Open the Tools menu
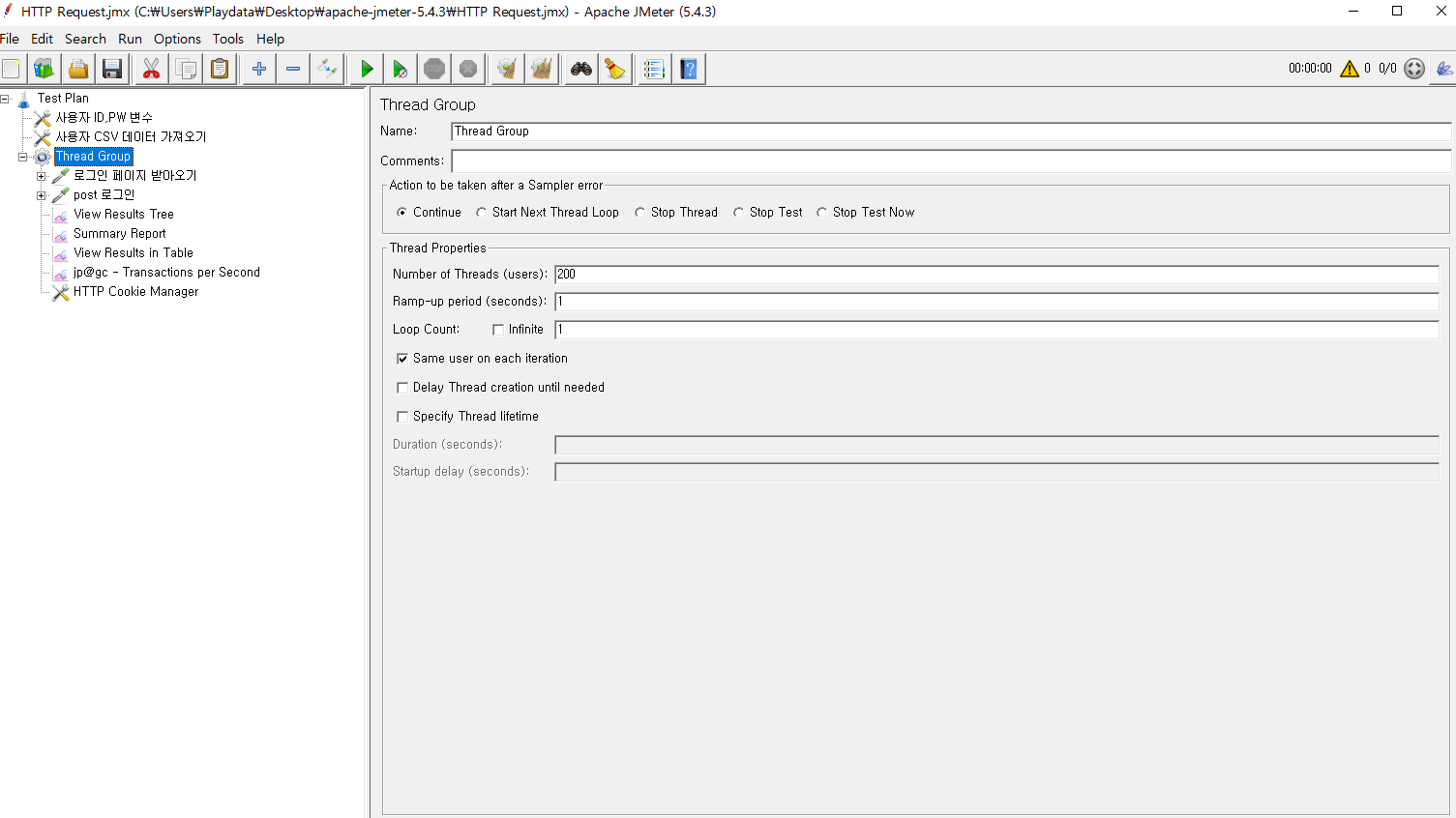This screenshot has width=1456, height=818. [x=228, y=39]
